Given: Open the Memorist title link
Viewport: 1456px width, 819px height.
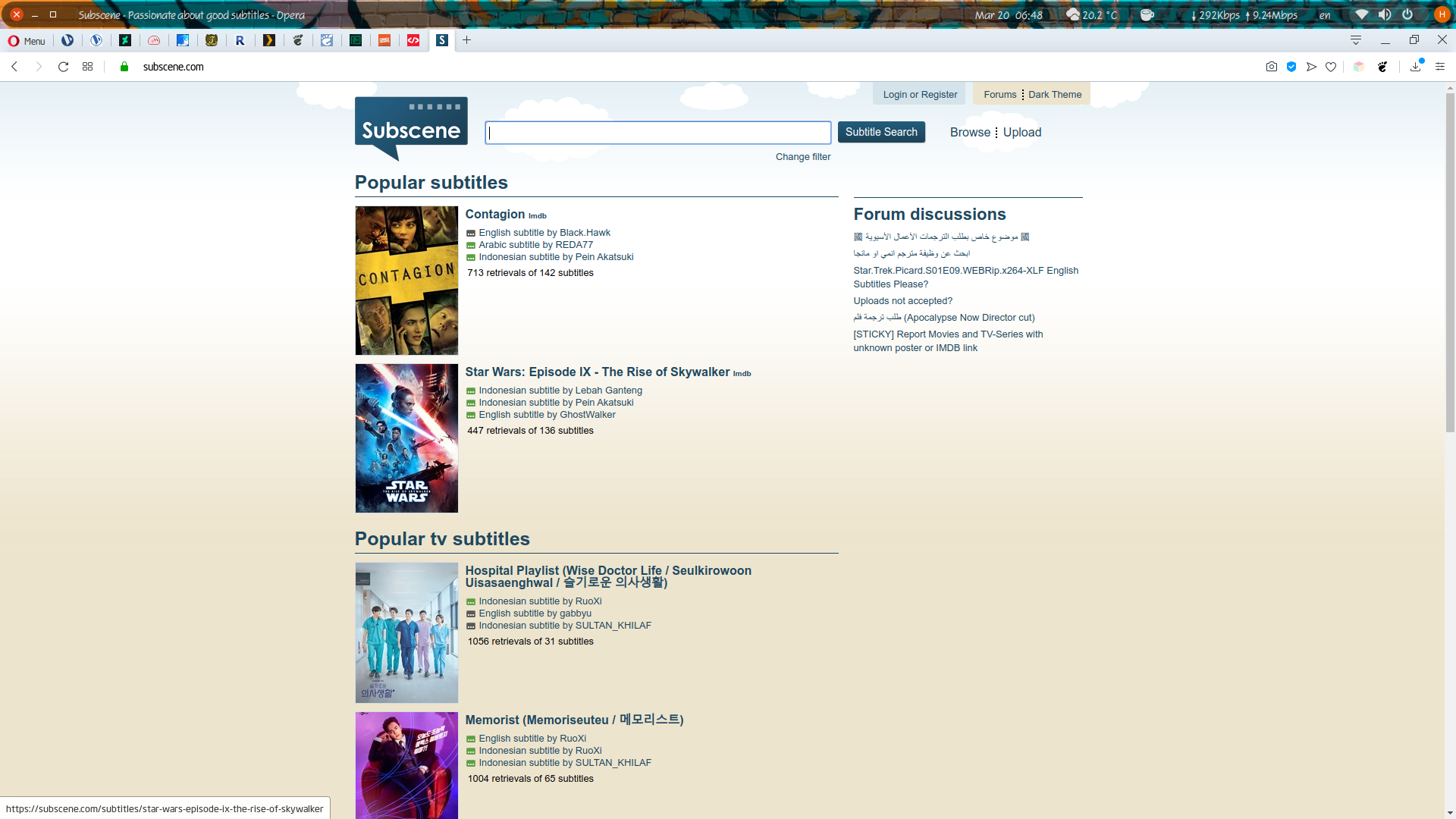Looking at the screenshot, I should pyautogui.click(x=574, y=720).
